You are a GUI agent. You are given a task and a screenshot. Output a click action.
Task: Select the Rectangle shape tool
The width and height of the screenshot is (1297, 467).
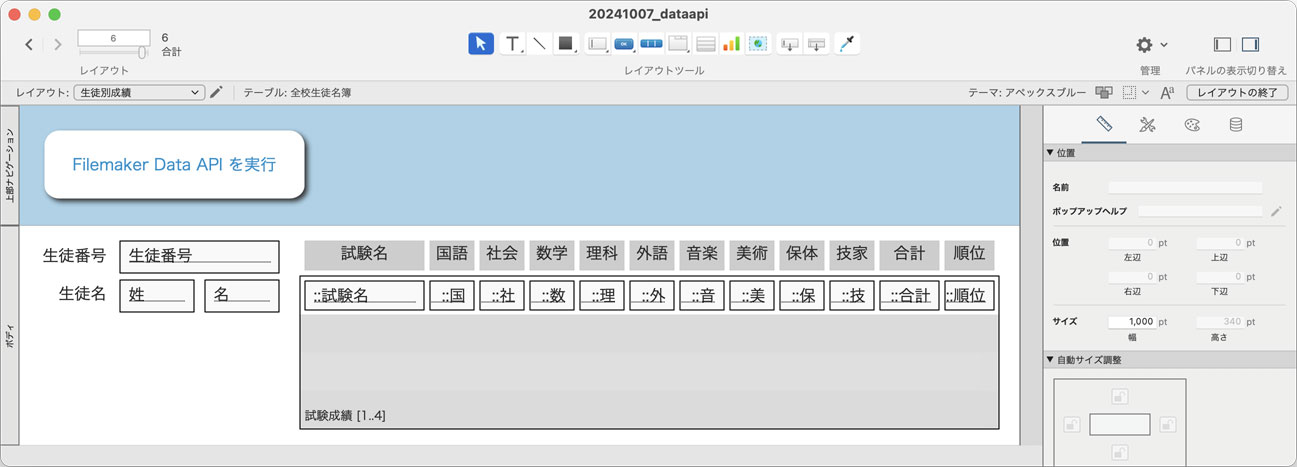(566, 43)
